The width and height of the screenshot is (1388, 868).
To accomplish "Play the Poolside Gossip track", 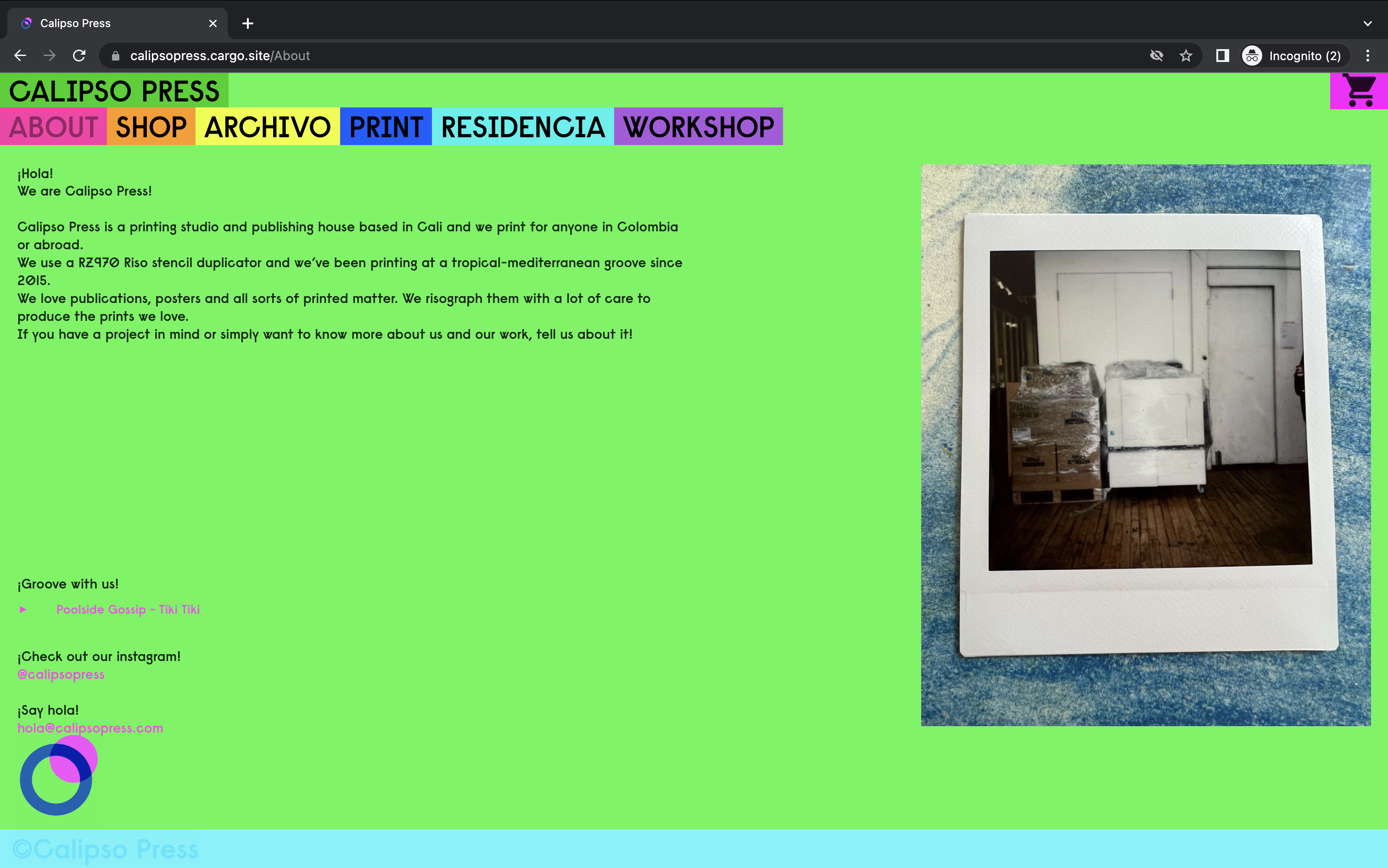I will (x=23, y=610).
